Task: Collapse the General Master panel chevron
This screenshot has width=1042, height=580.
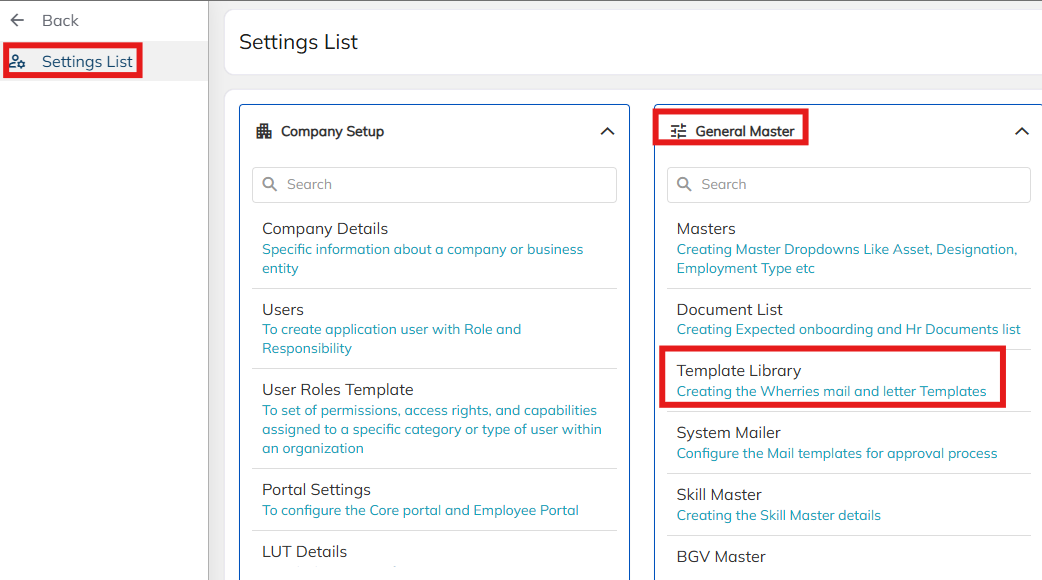Action: pos(1021,131)
